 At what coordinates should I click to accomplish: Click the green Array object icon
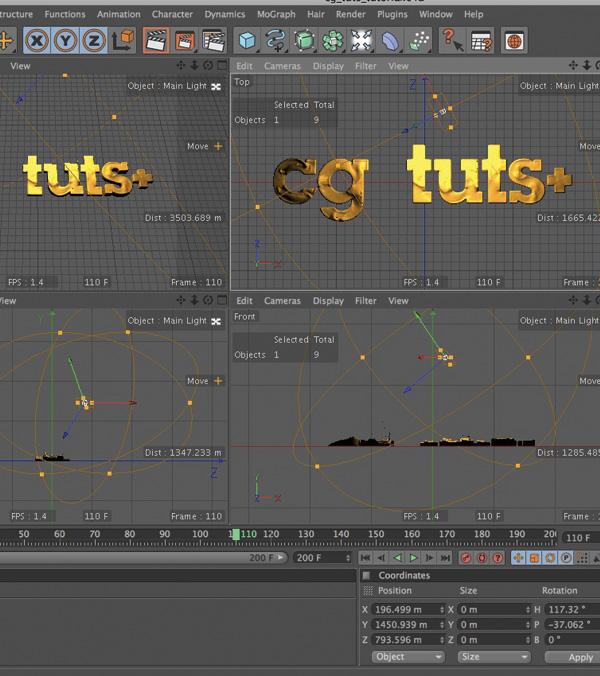tap(332, 41)
